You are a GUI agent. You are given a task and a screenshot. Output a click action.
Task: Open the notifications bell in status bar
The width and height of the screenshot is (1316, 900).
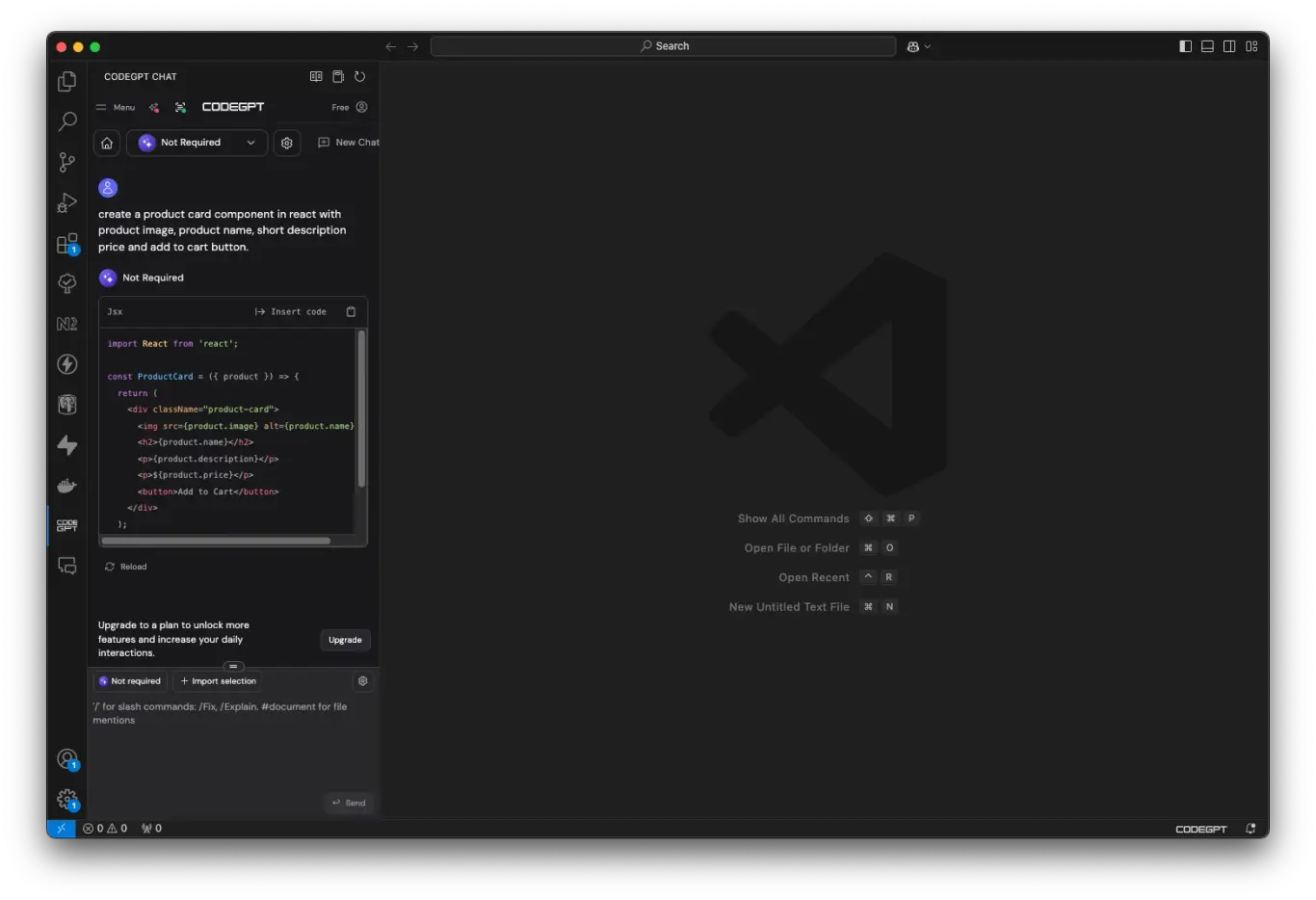[x=1250, y=829]
